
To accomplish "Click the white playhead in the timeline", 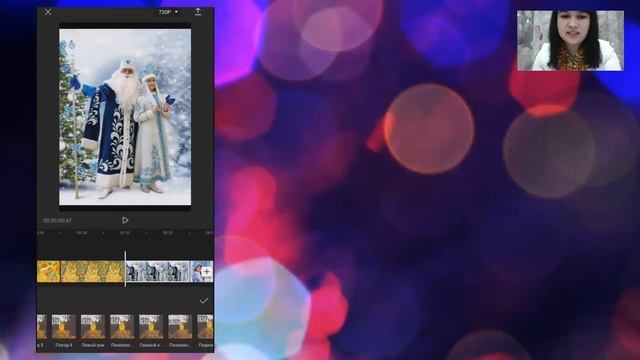I will [x=125, y=269].
